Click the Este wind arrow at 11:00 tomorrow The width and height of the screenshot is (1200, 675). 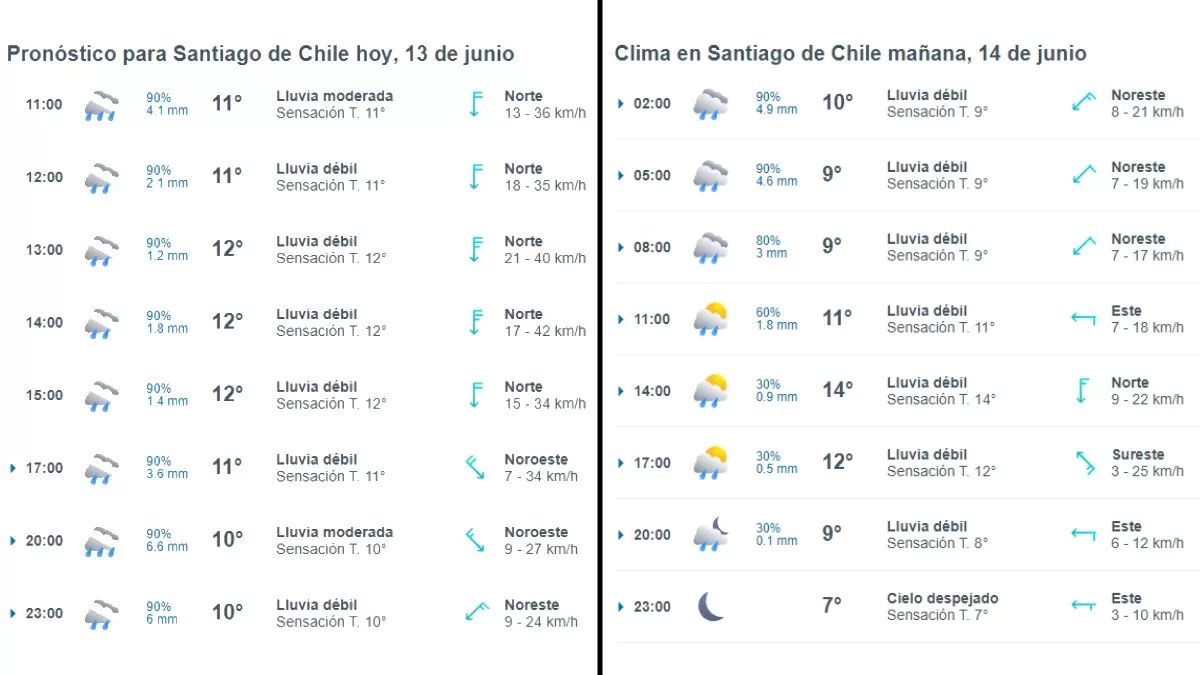[x=1083, y=318]
